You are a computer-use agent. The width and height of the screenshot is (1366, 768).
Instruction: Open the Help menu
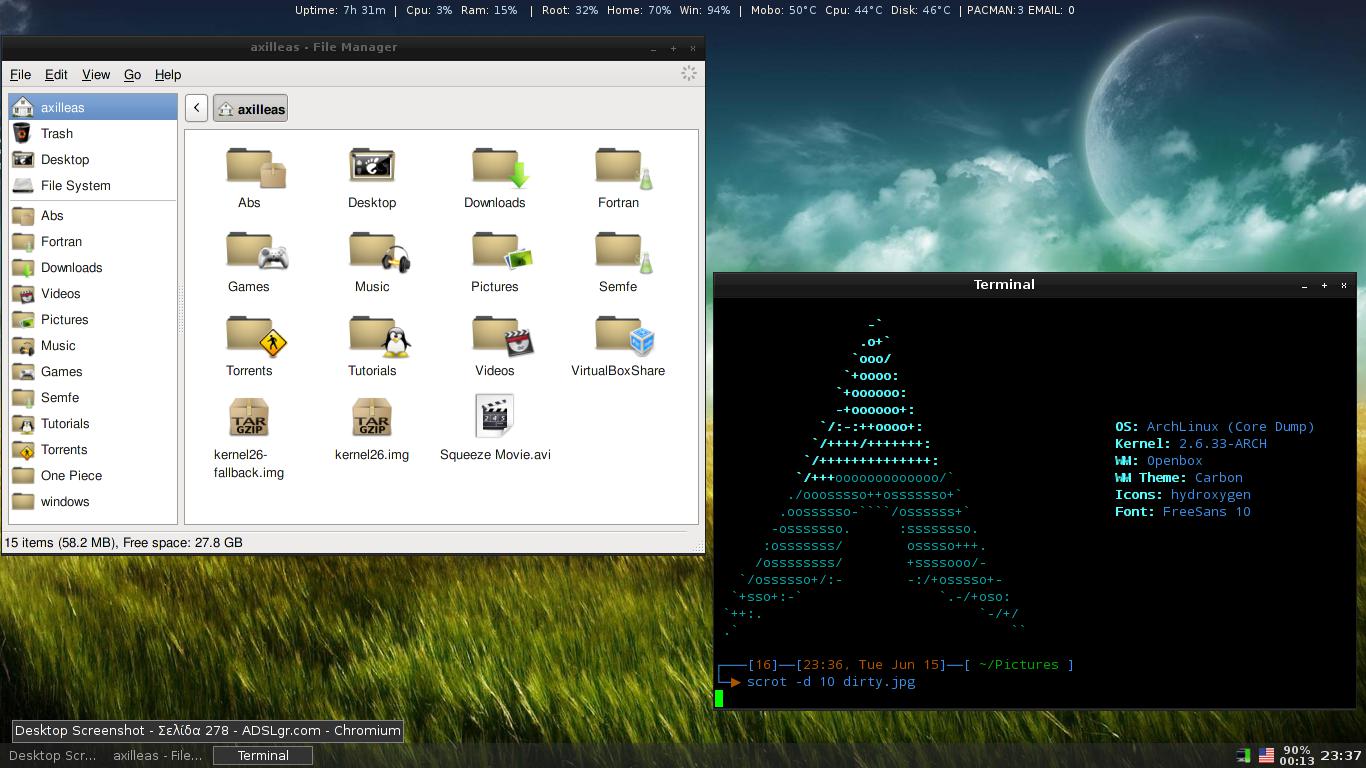(168, 74)
